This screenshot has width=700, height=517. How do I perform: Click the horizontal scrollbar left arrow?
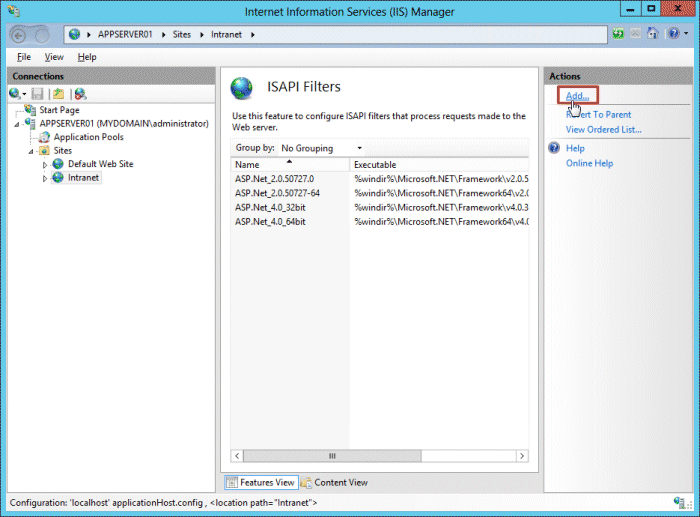point(237,456)
